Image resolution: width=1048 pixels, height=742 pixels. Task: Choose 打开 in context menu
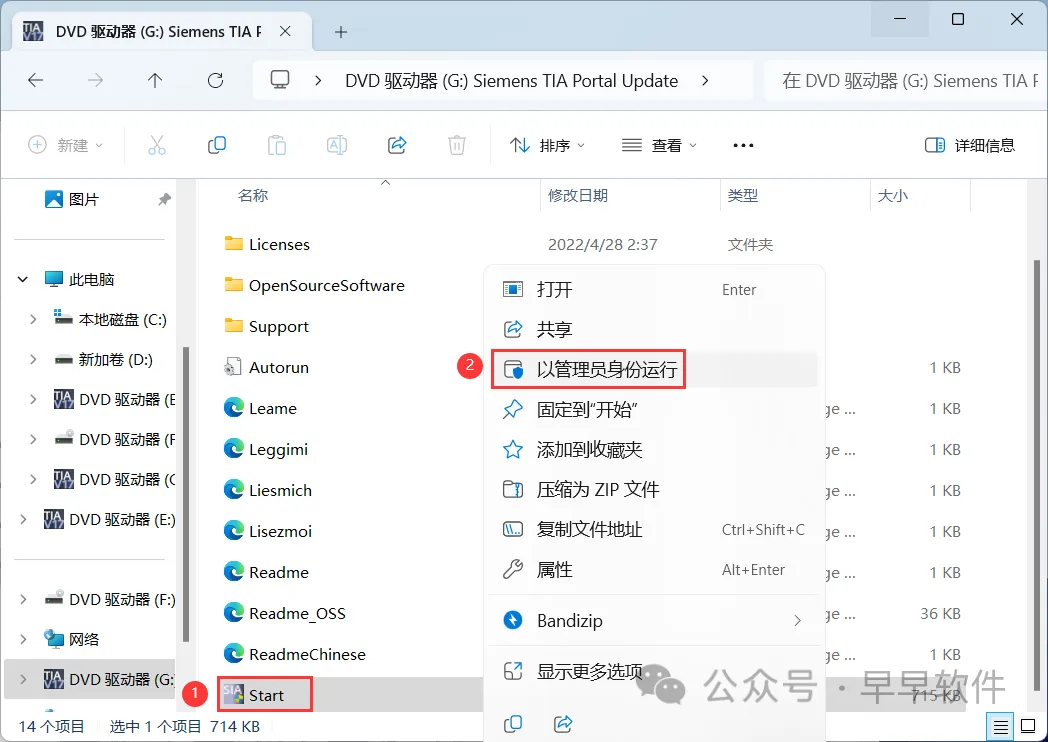pyautogui.click(x=654, y=289)
